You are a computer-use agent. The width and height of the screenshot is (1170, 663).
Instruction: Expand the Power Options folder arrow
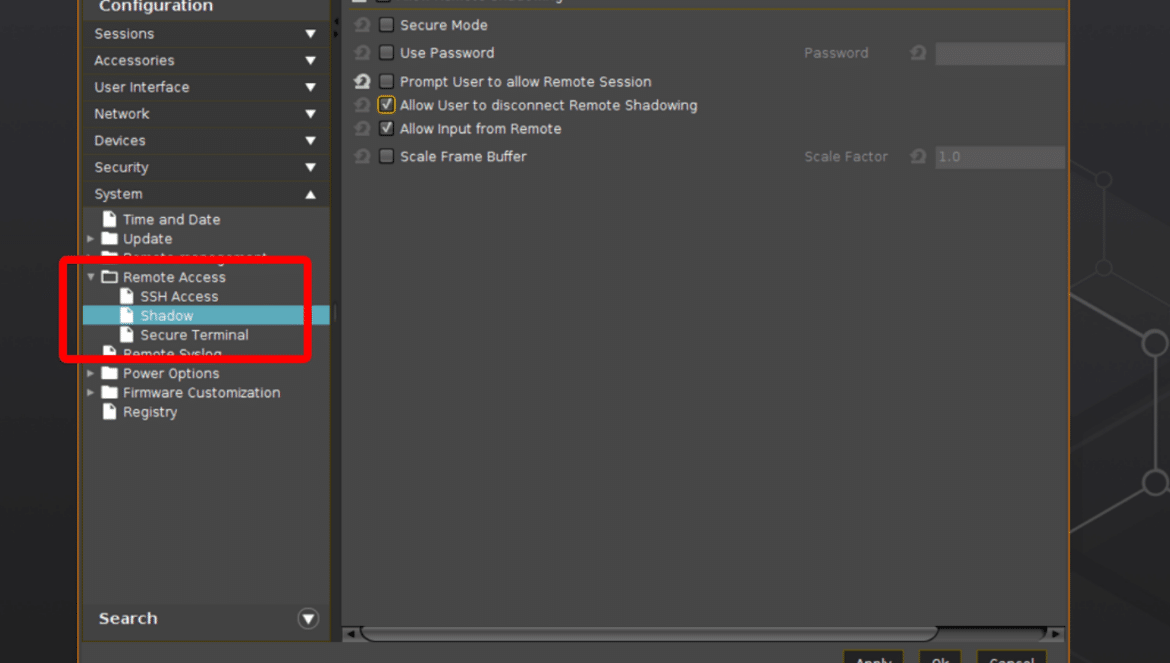click(90, 373)
